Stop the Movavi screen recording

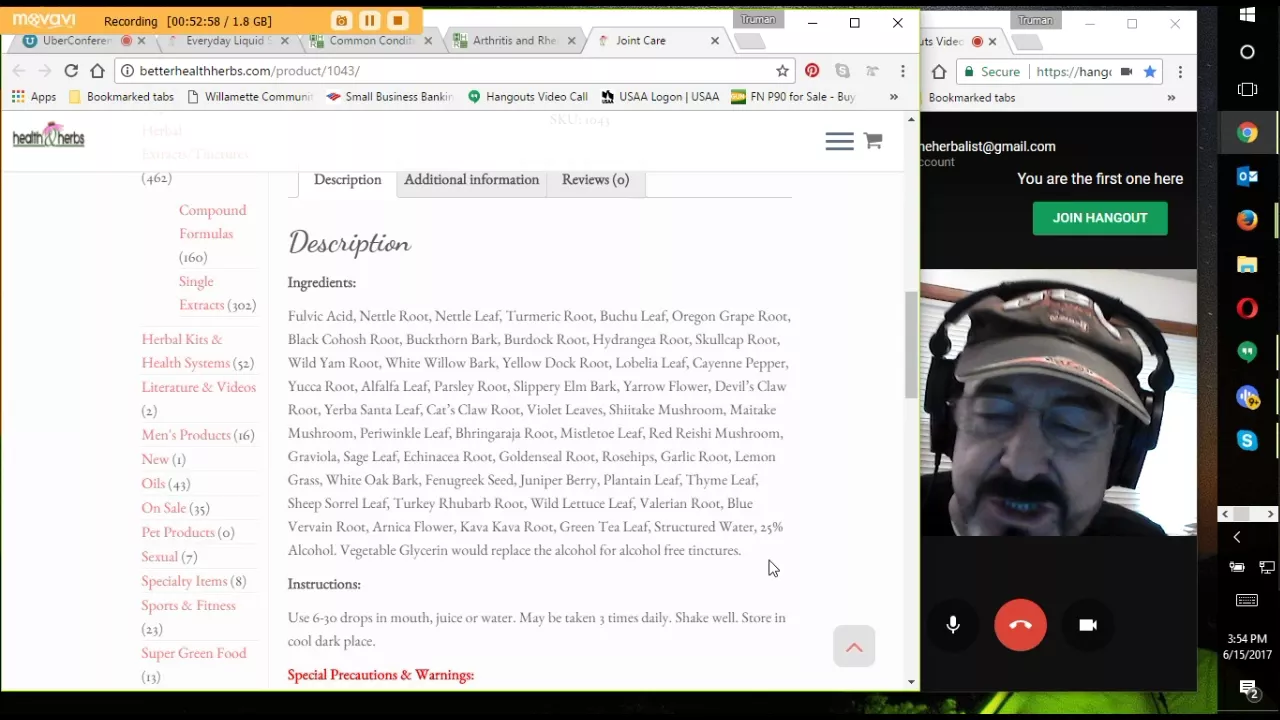pyautogui.click(x=397, y=20)
